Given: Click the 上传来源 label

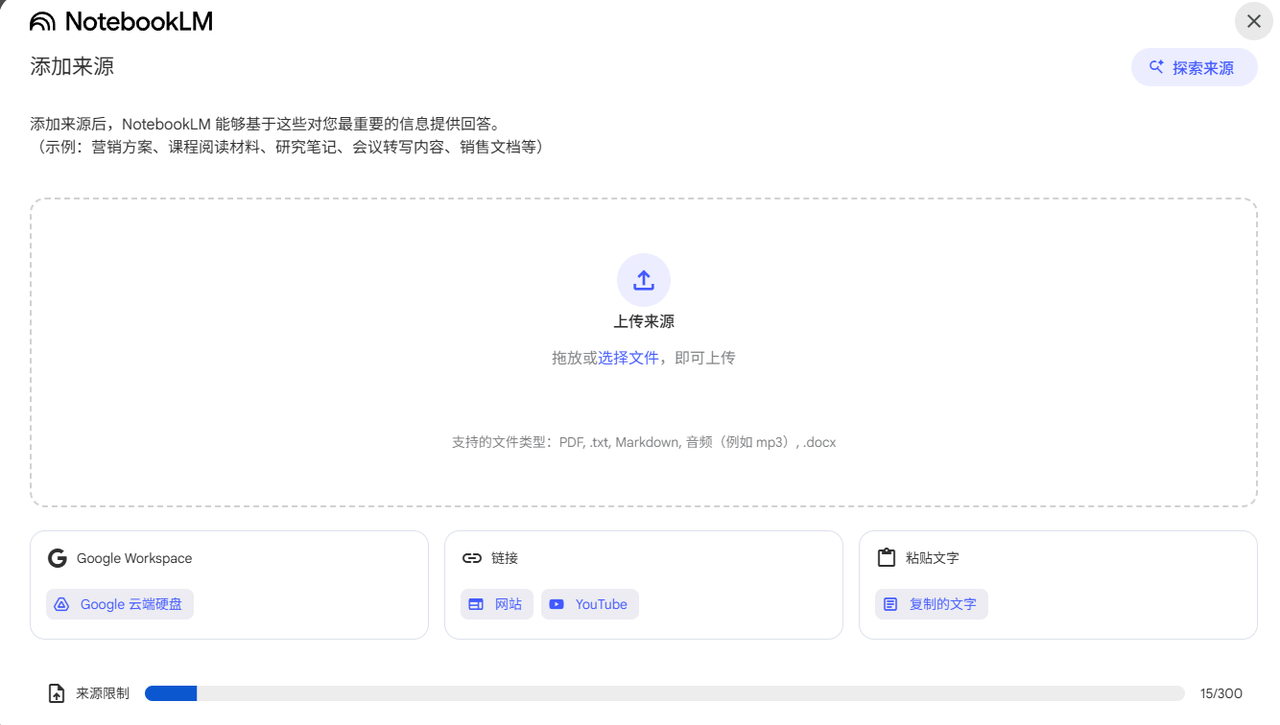Looking at the screenshot, I should 644,322.
